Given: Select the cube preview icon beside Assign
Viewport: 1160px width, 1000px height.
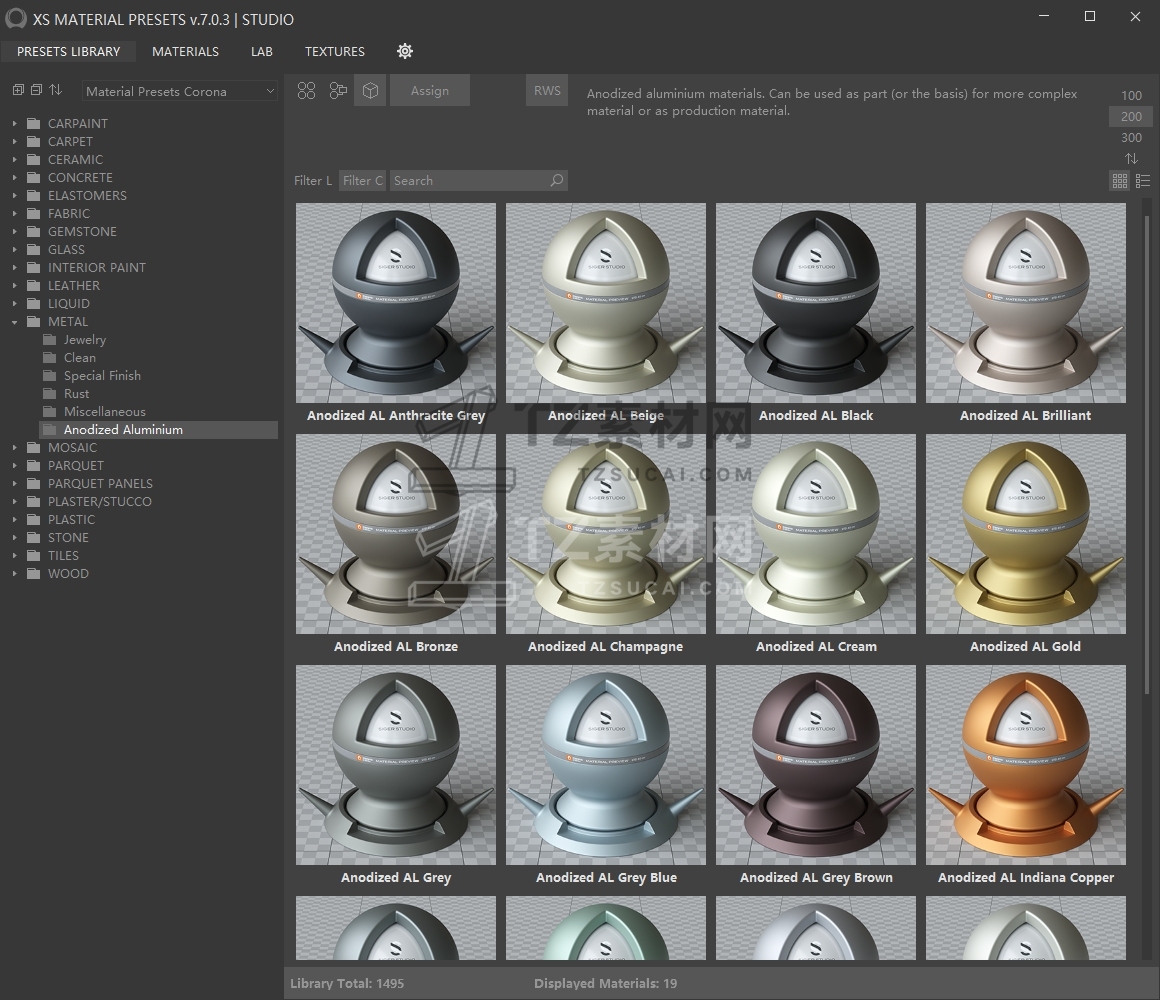Looking at the screenshot, I should (370, 91).
